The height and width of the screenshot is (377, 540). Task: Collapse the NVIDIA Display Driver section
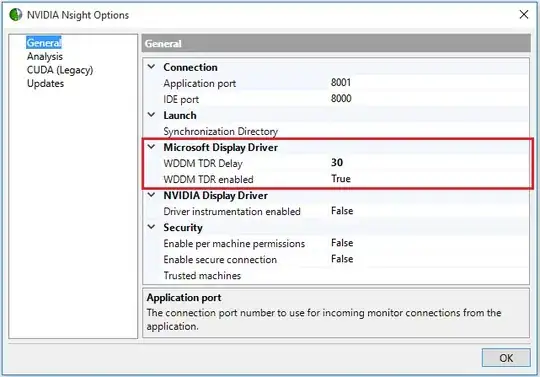152,195
